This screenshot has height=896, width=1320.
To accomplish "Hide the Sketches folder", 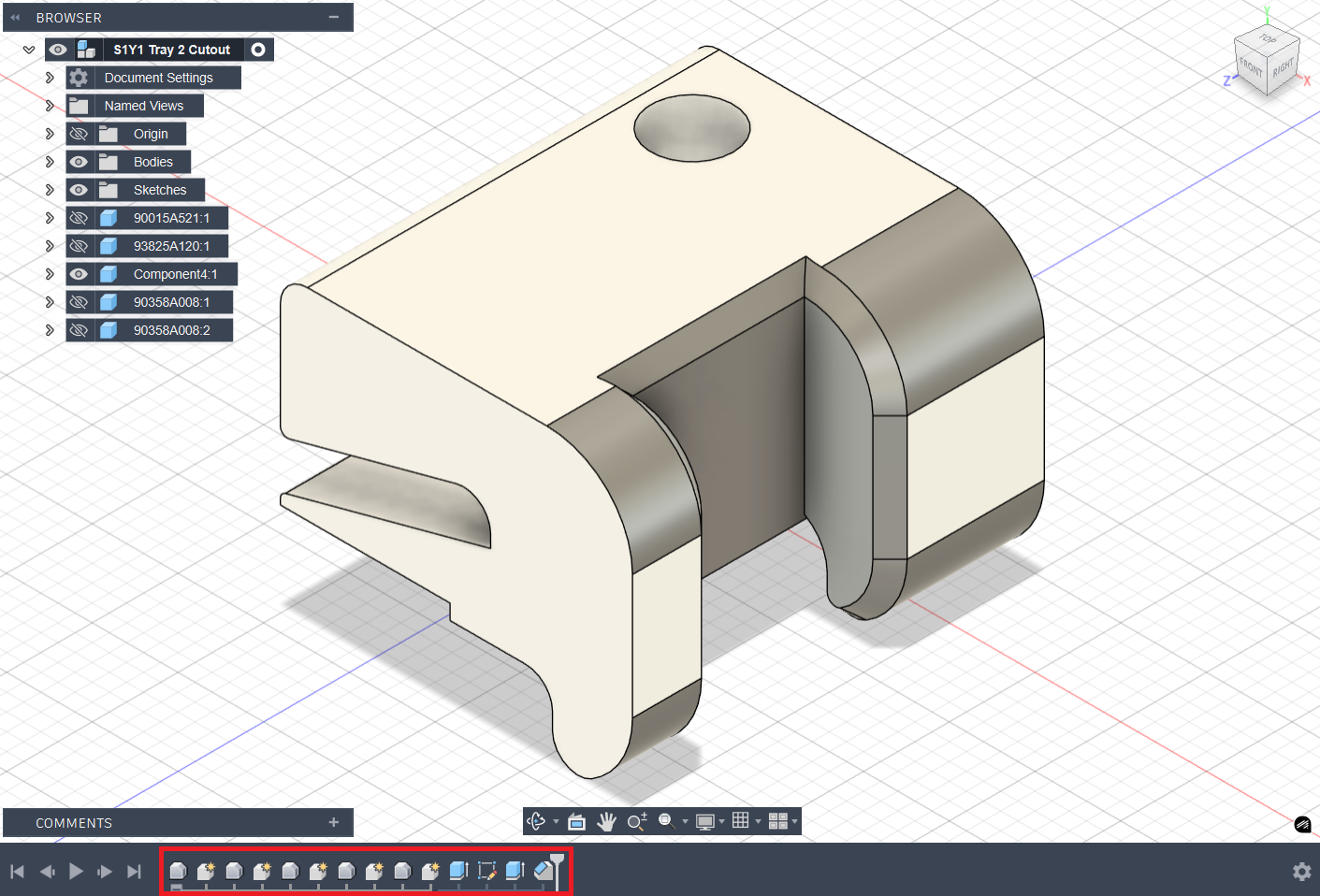I will tap(79, 190).
